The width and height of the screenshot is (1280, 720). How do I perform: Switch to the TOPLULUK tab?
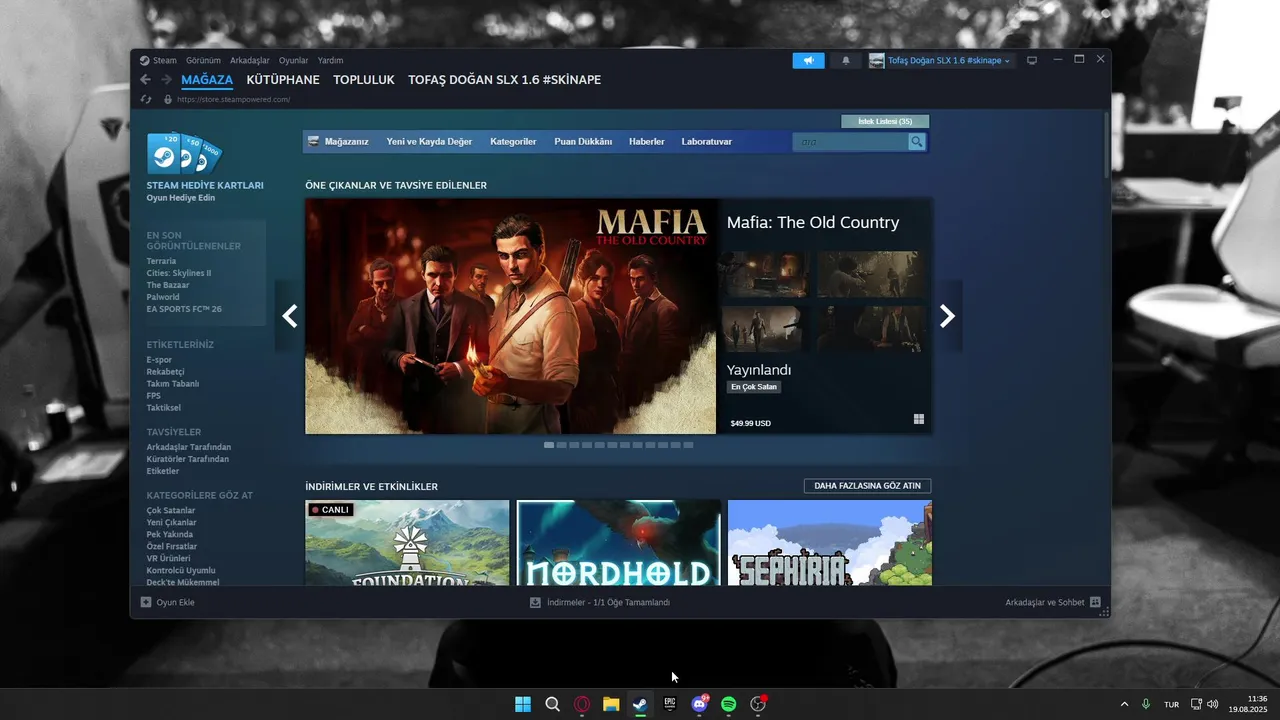click(364, 80)
